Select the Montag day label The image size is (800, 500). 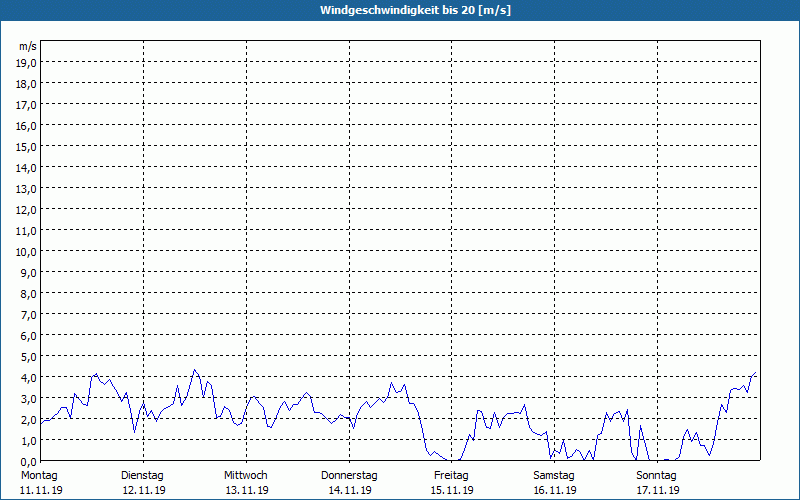tap(39, 475)
